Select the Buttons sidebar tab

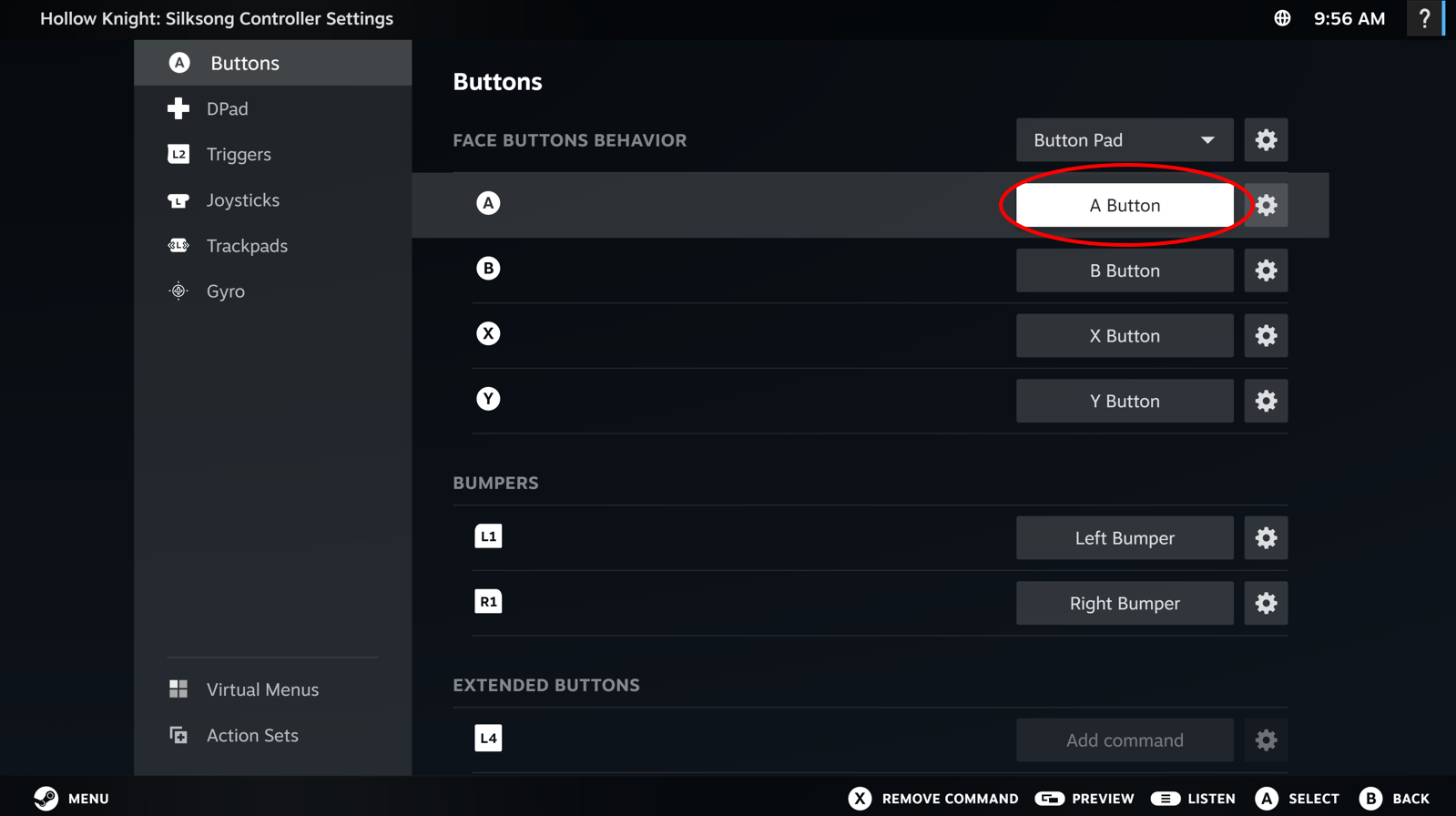(273, 63)
